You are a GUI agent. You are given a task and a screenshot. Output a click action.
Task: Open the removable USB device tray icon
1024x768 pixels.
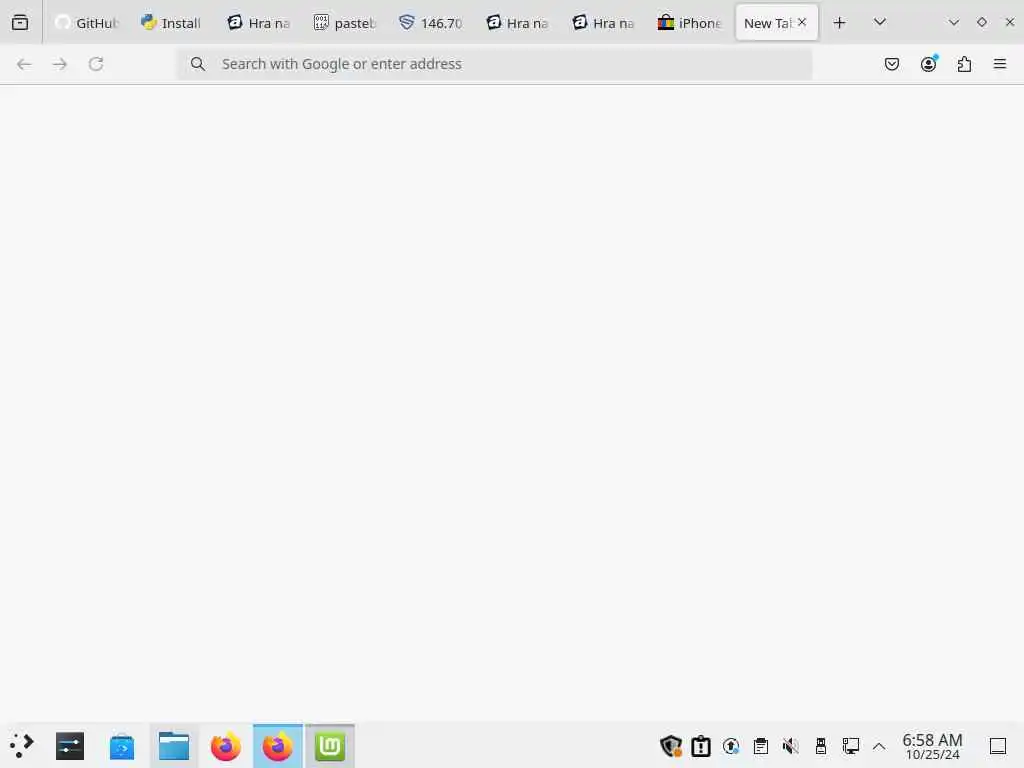pyautogui.click(x=821, y=745)
